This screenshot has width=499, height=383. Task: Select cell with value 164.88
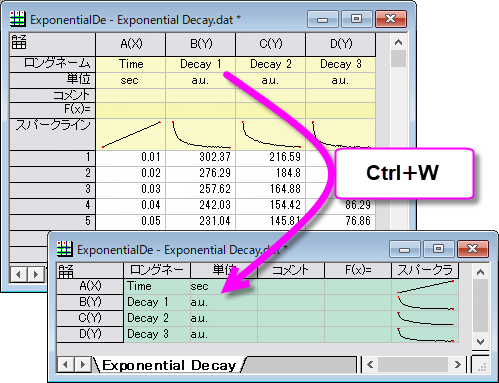[271, 189]
